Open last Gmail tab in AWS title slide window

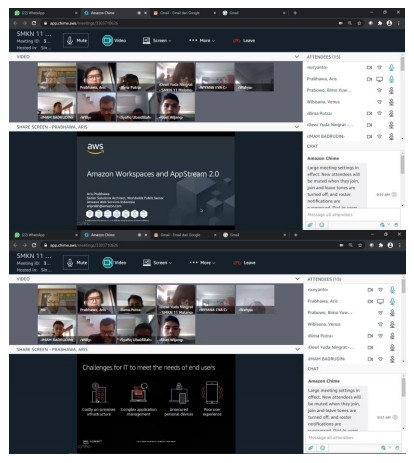pyautogui.click(x=254, y=13)
